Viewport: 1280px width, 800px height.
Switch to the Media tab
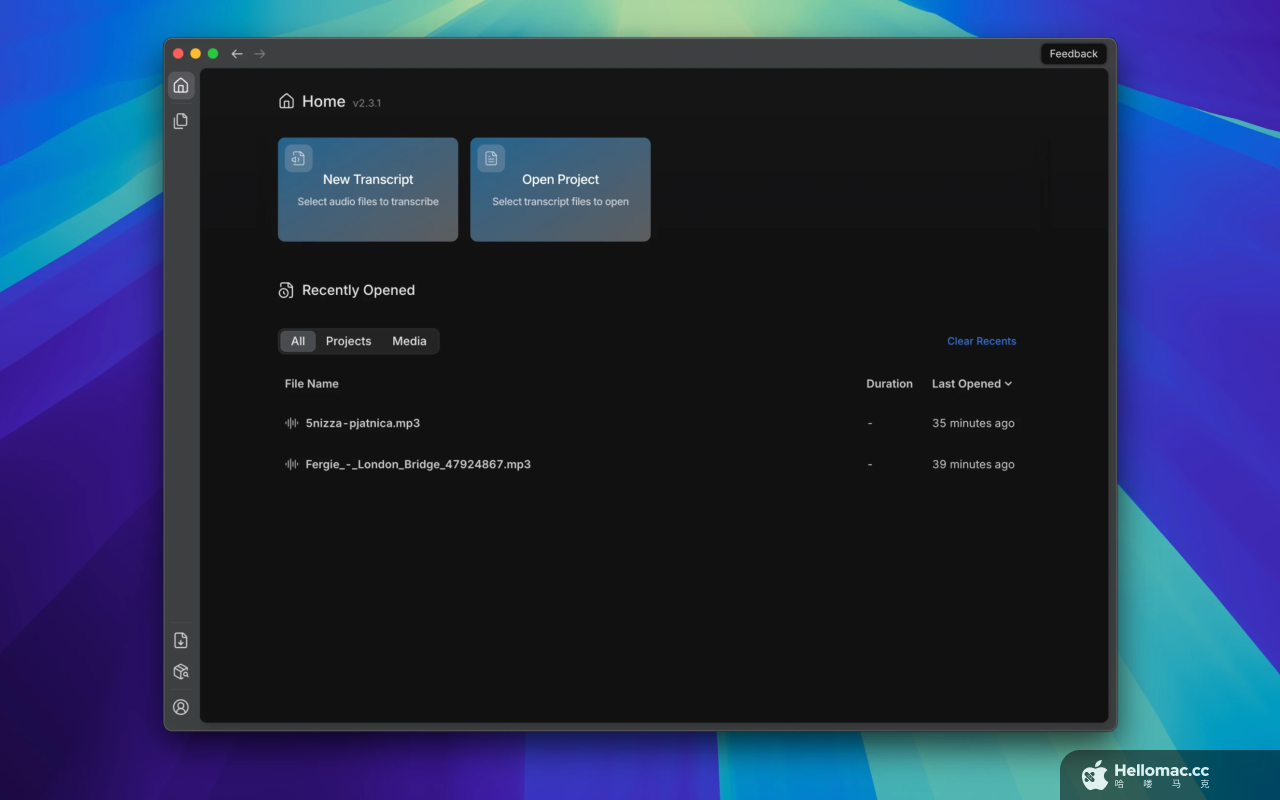409,341
